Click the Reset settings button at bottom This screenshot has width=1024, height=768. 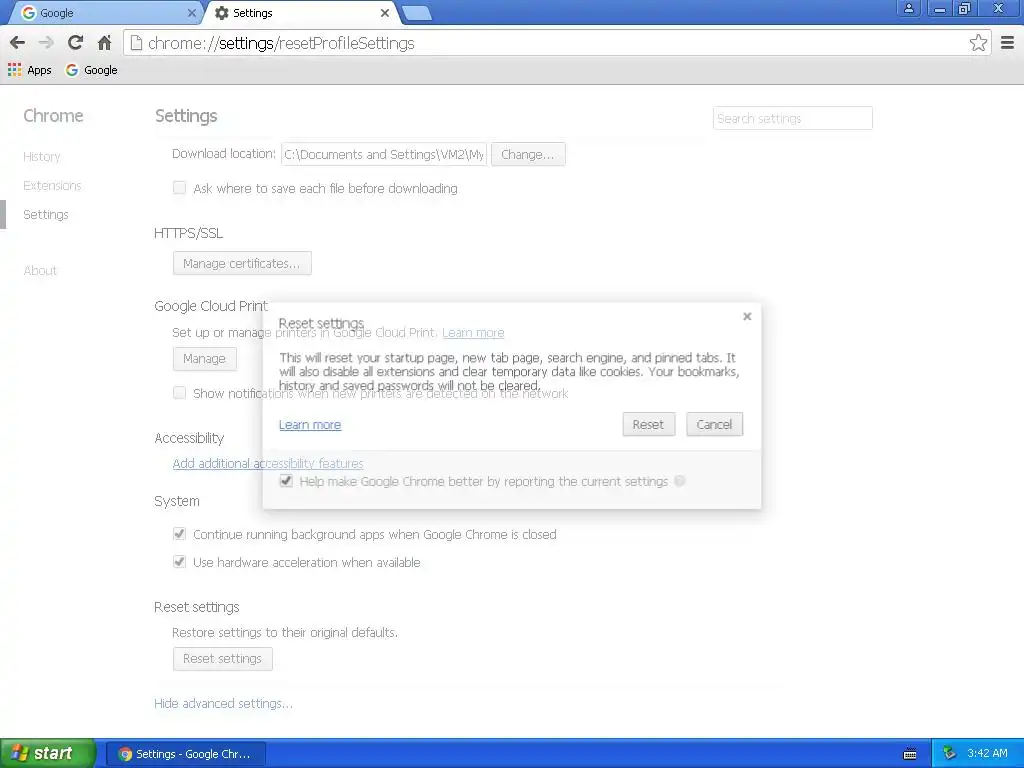[x=223, y=658]
